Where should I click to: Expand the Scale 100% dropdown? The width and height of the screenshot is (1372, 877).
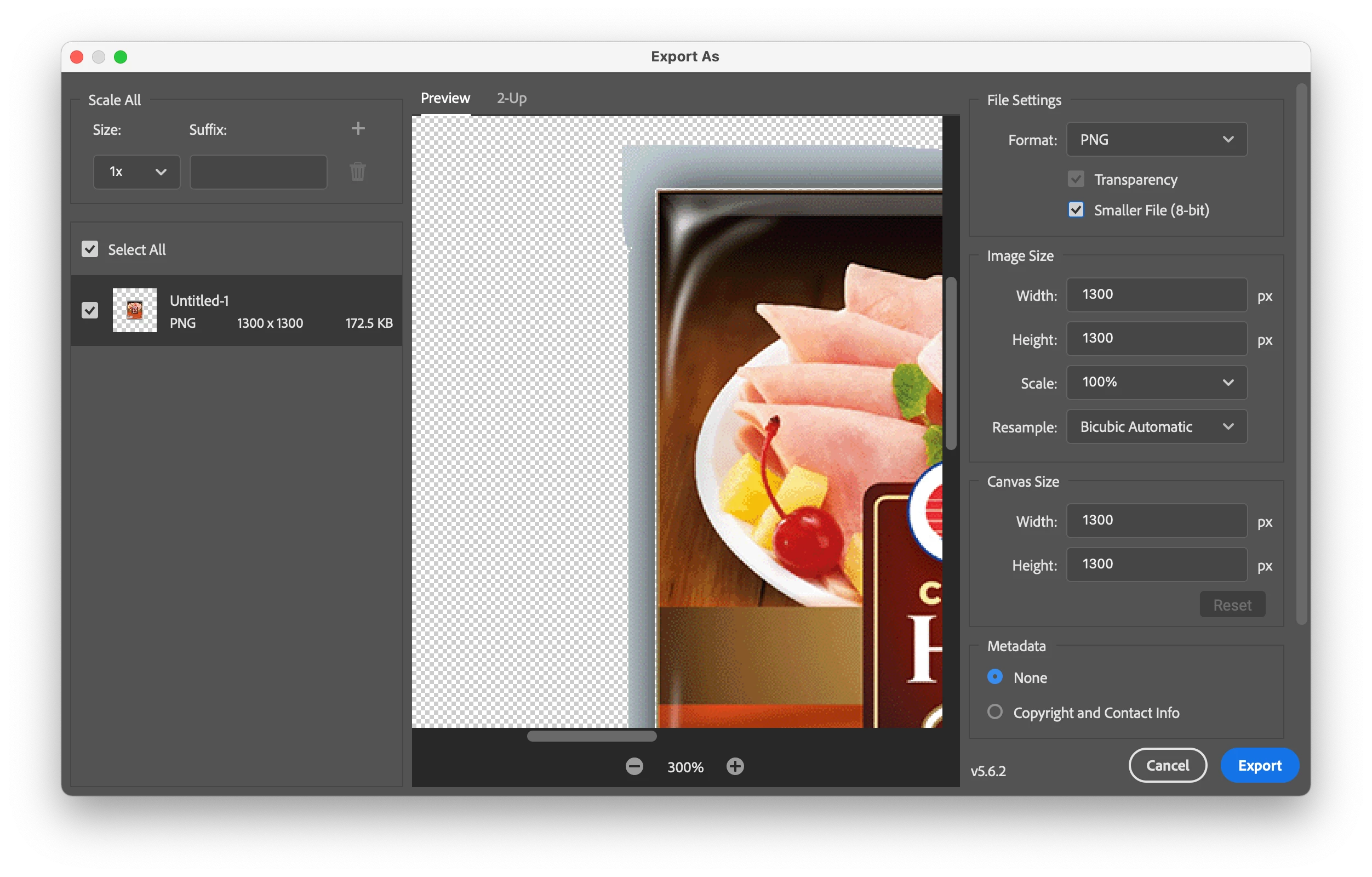[x=1156, y=382]
